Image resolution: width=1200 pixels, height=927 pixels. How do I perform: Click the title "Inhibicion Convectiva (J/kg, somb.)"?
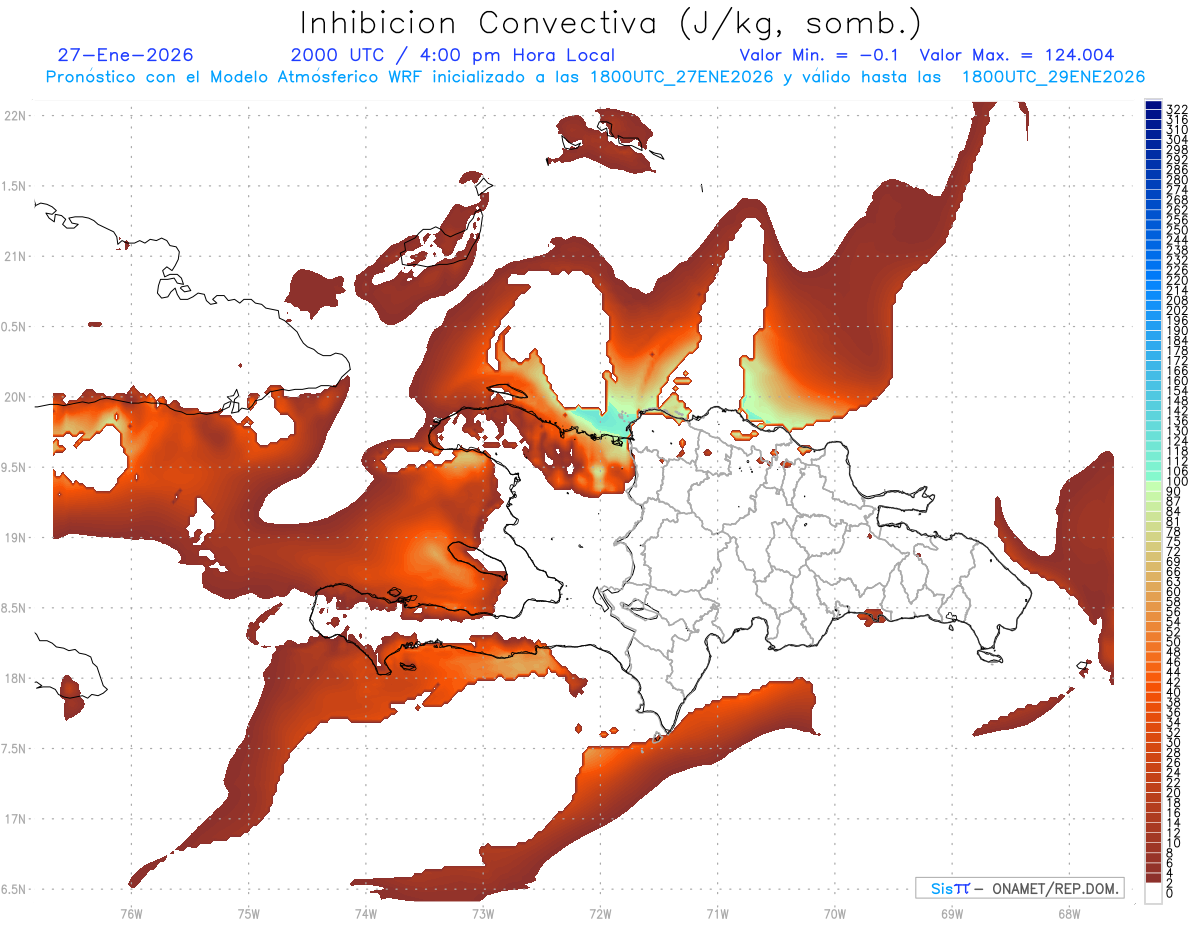pyautogui.click(x=611, y=22)
